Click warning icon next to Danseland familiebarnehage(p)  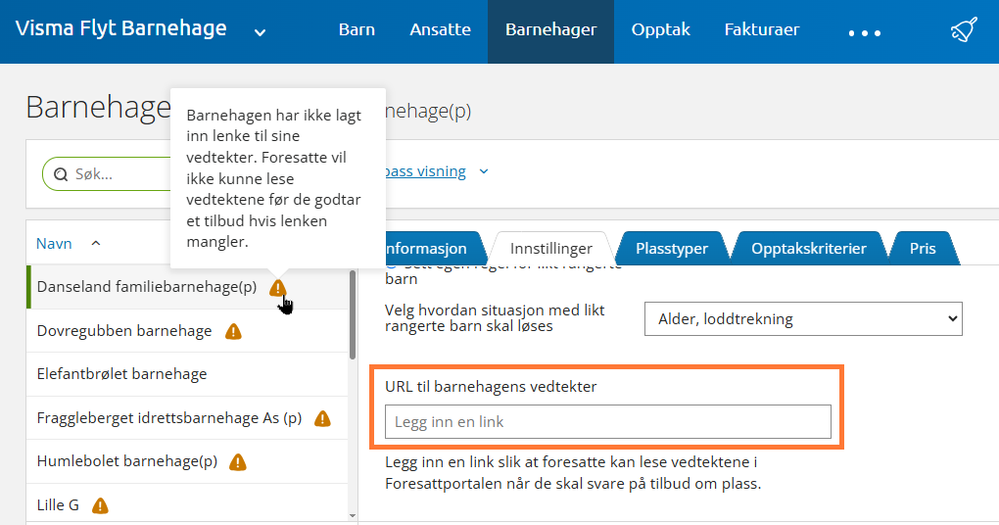click(x=278, y=288)
